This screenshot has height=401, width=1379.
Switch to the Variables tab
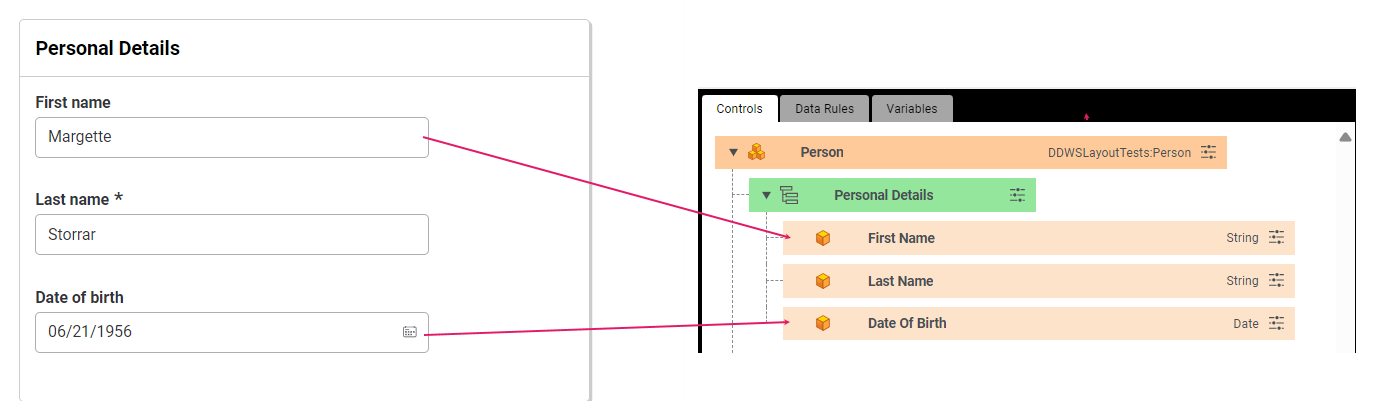click(x=912, y=109)
